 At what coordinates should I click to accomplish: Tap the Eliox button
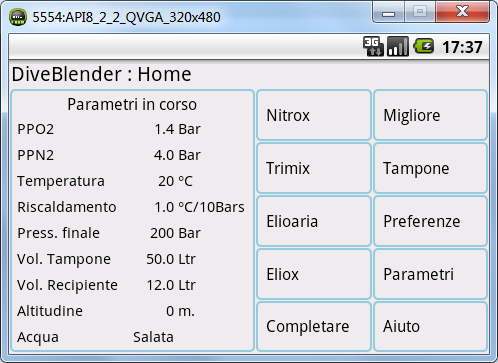tap(314, 274)
